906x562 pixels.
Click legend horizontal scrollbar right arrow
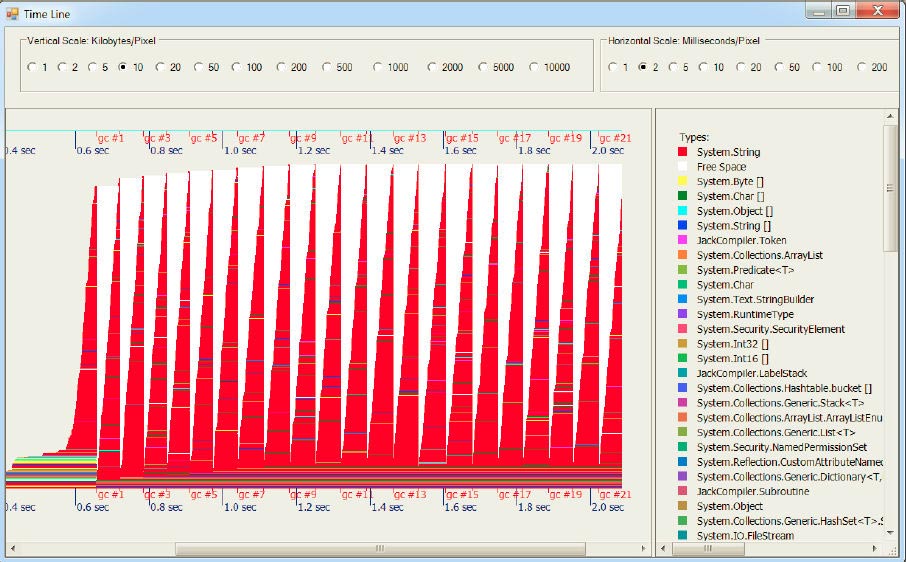point(874,548)
